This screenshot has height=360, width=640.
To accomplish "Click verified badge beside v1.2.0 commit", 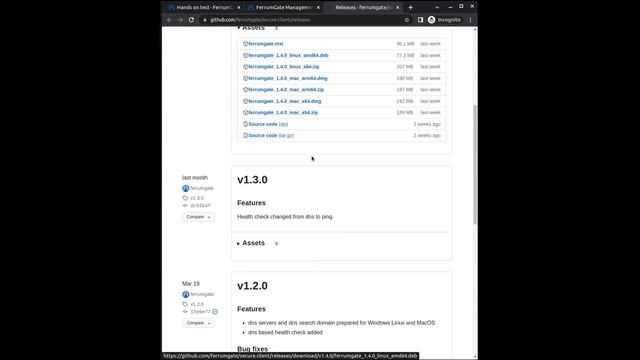I will click(x=215, y=312).
